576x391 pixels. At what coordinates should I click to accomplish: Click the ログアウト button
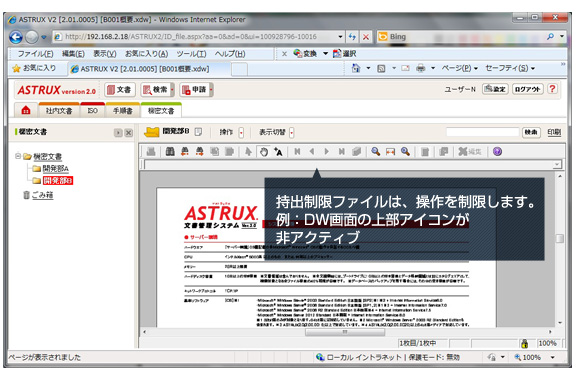[528, 89]
